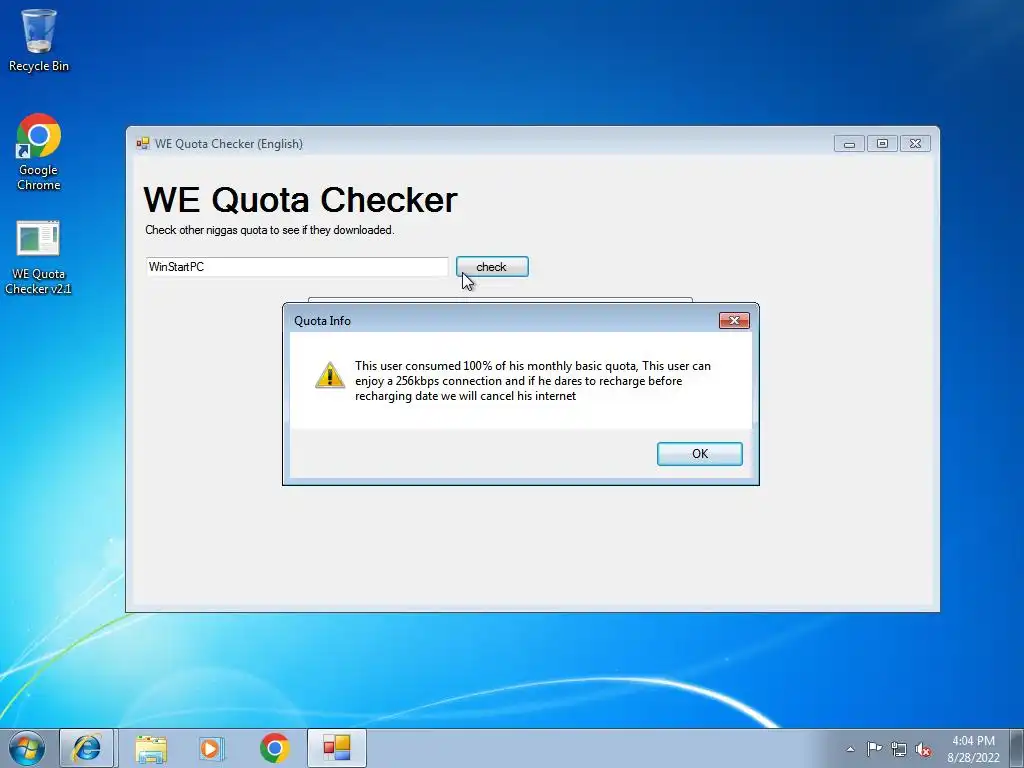The image size is (1024, 768).
Task: Open Google Chrome from the taskbar
Action: (274, 748)
